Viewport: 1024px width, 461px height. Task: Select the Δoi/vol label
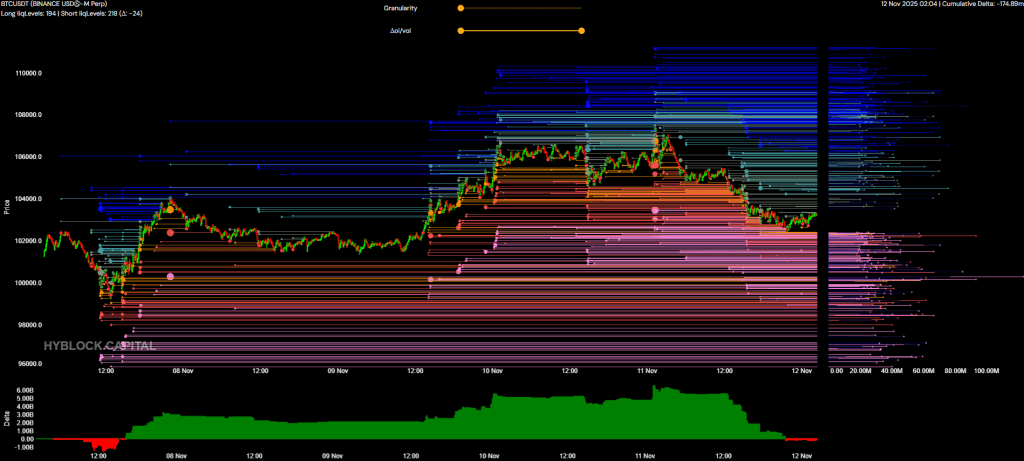[x=402, y=30]
